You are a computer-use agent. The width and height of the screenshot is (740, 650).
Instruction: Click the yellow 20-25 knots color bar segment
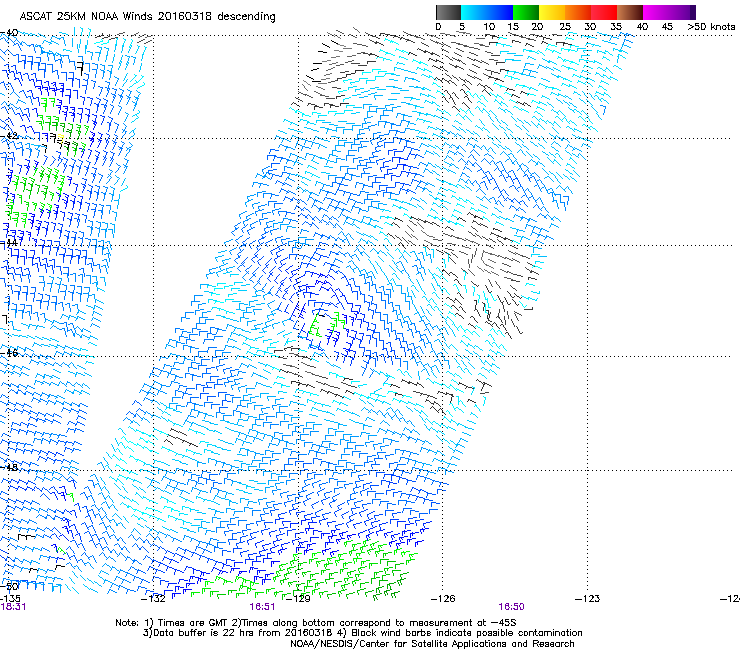pyautogui.click(x=552, y=12)
